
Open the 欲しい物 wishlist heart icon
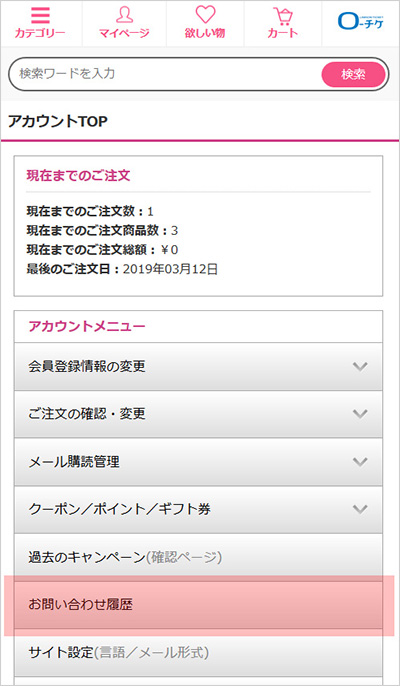[x=205, y=15]
